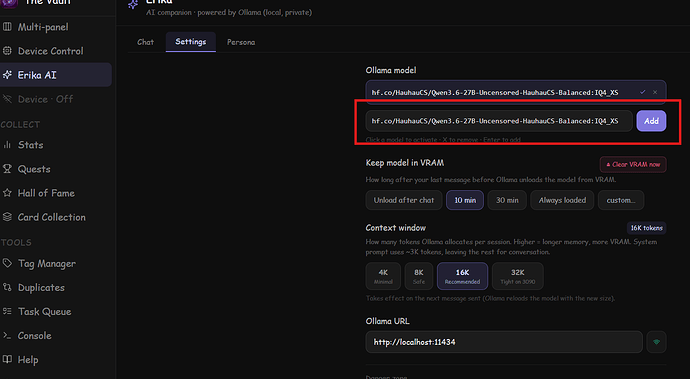The height and width of the screenshot is (379, 690).
Task: Select the 8K Safe context window
Action: tap(419, 276)
